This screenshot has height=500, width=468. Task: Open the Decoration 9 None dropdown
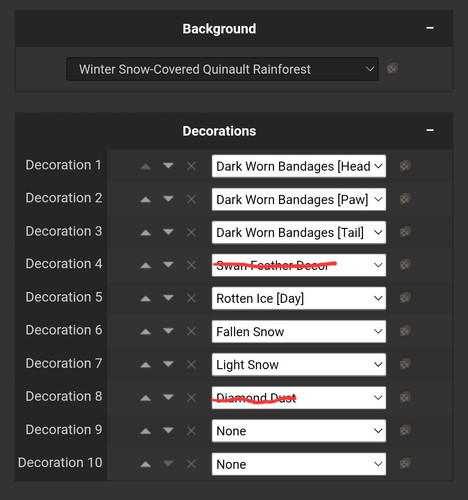pos(299,431)
